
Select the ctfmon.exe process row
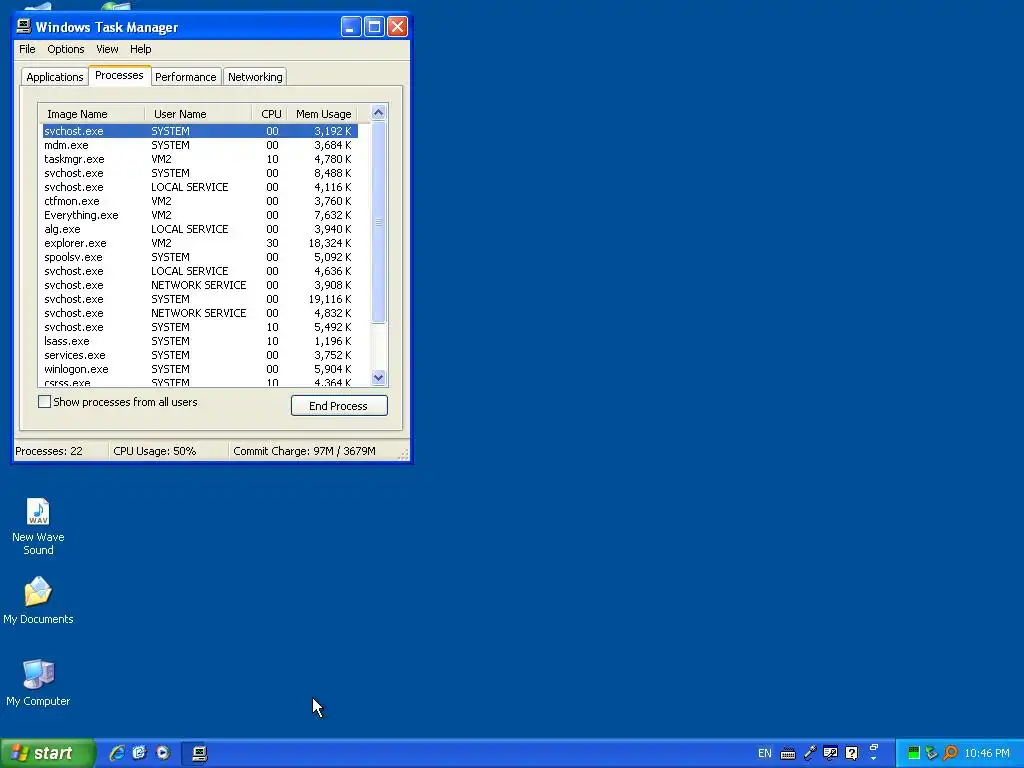pyautogui.click(x=200, y=201)
